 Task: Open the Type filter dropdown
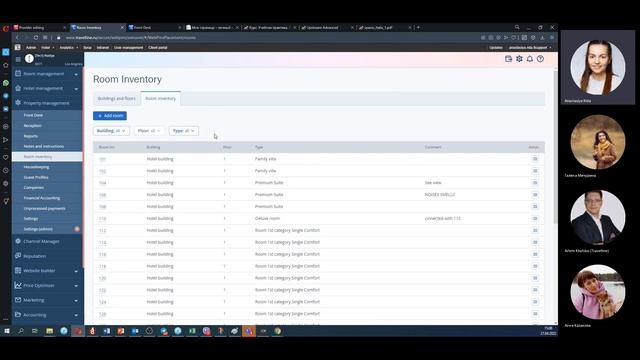point(184,131)
